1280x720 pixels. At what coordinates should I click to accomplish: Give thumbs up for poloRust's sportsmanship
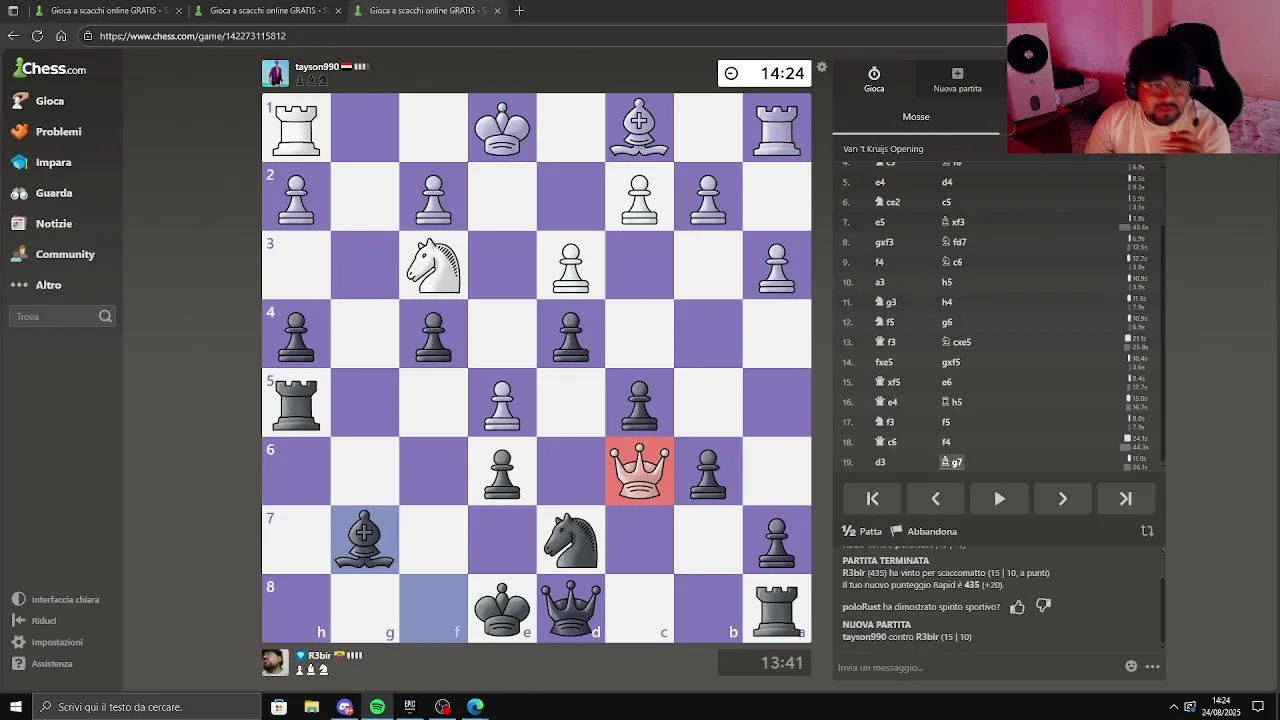pyautogui.click(x=1017, y=607)
